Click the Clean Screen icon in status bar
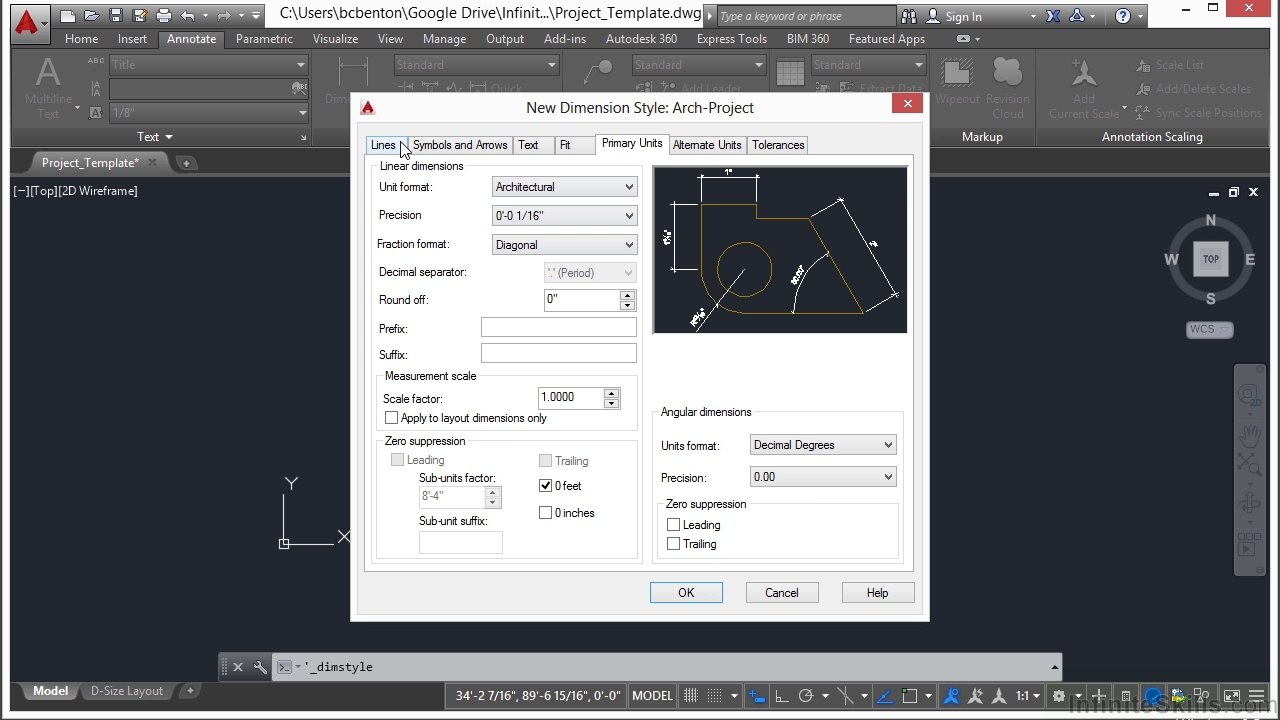 tap(1232, 696)
